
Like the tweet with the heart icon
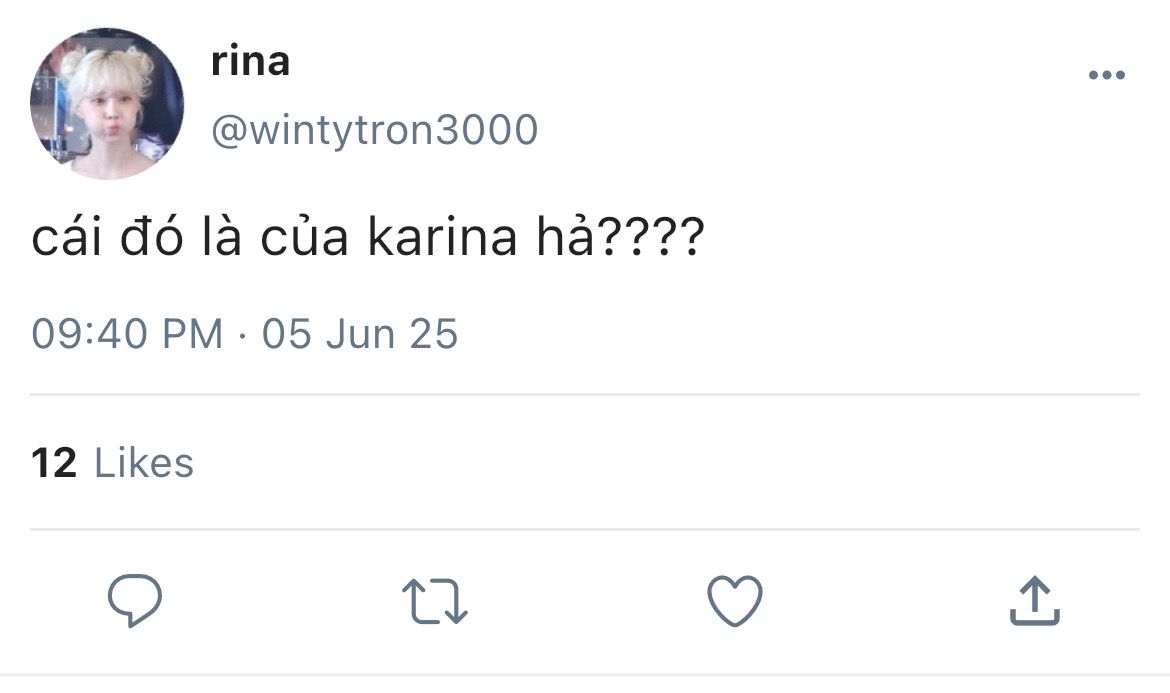pos(735,601)
